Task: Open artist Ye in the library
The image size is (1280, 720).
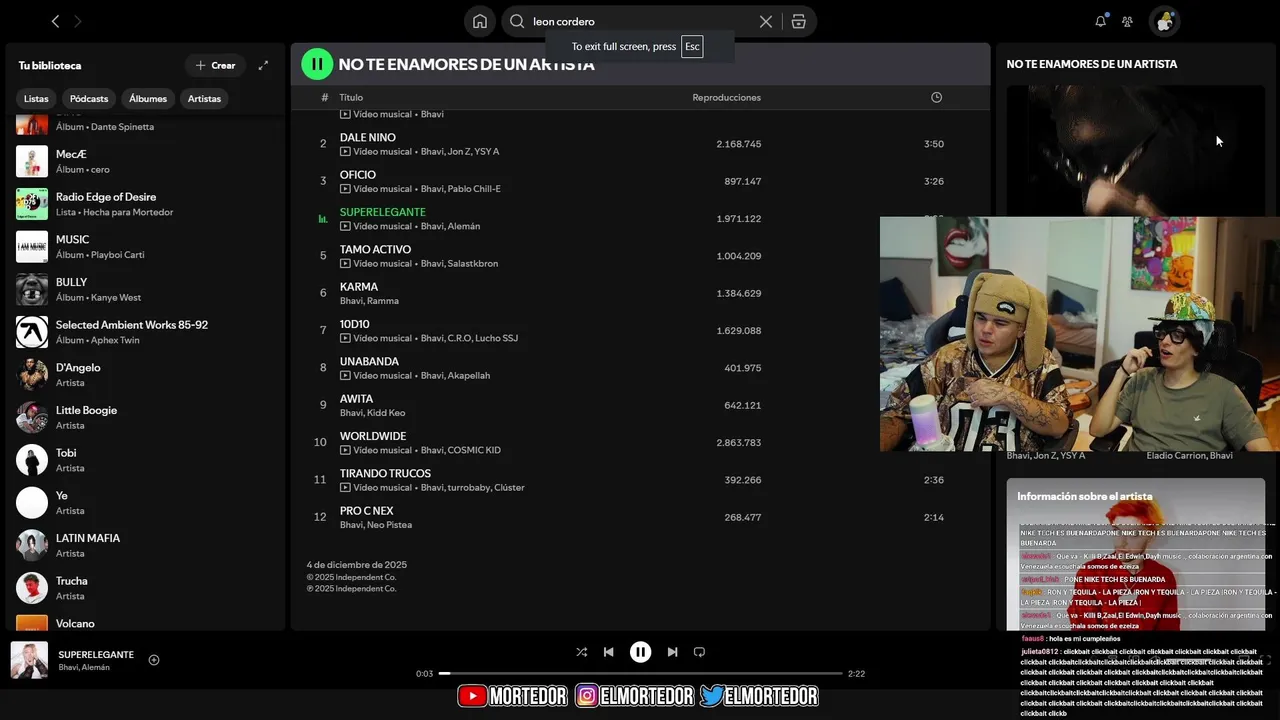Action: click(x=145, y=503)
